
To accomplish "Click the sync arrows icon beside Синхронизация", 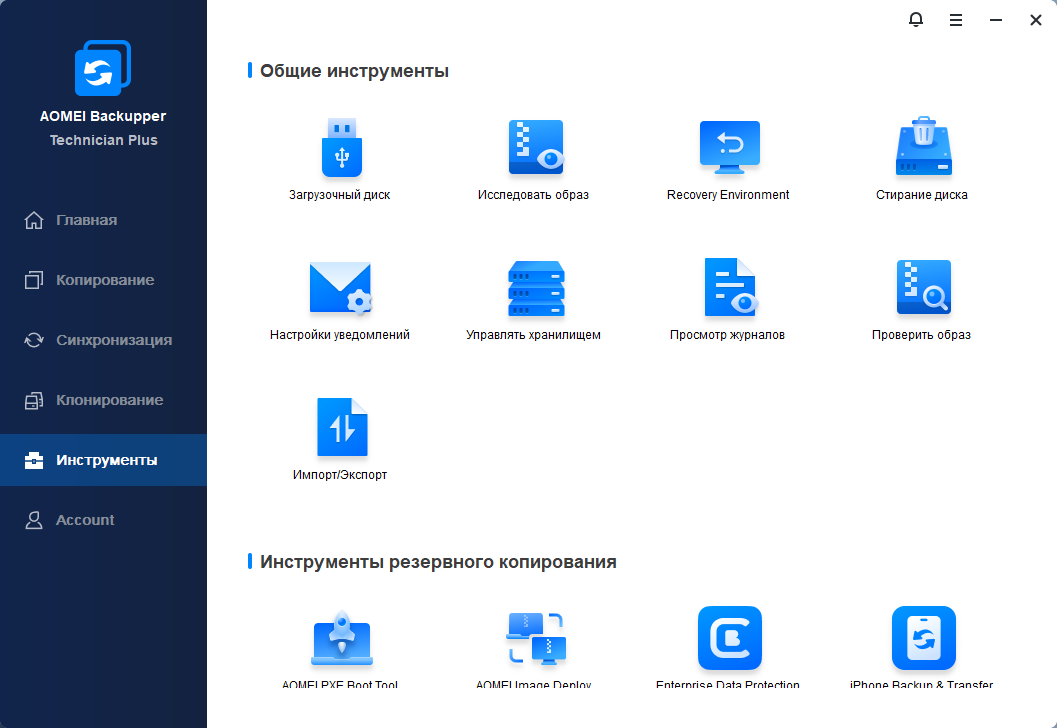I will pyautogui.click(x=34, y=340).
